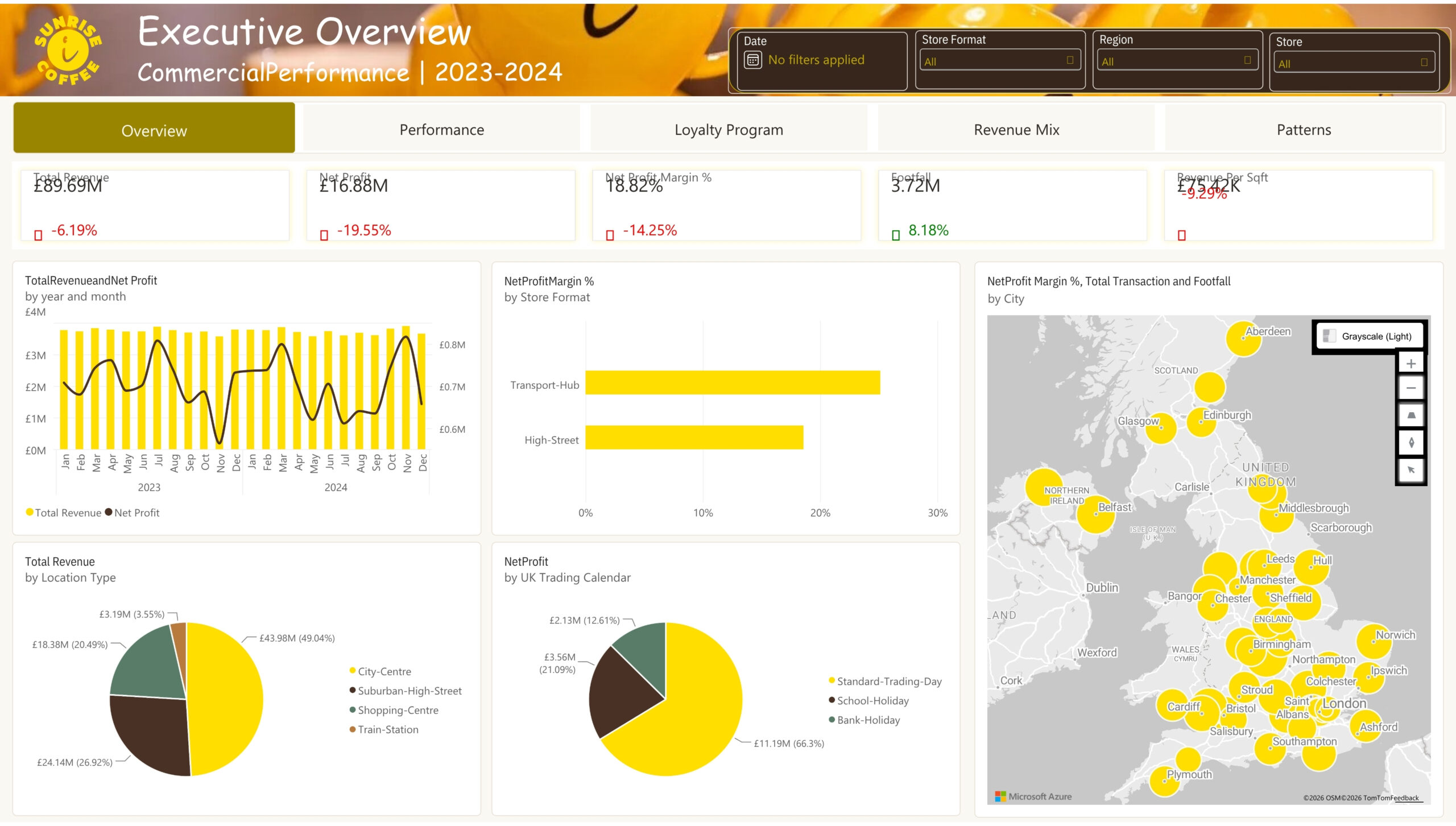Click the calendar icon in Date filter
The image size is (1456, 826).
(753, 60)
